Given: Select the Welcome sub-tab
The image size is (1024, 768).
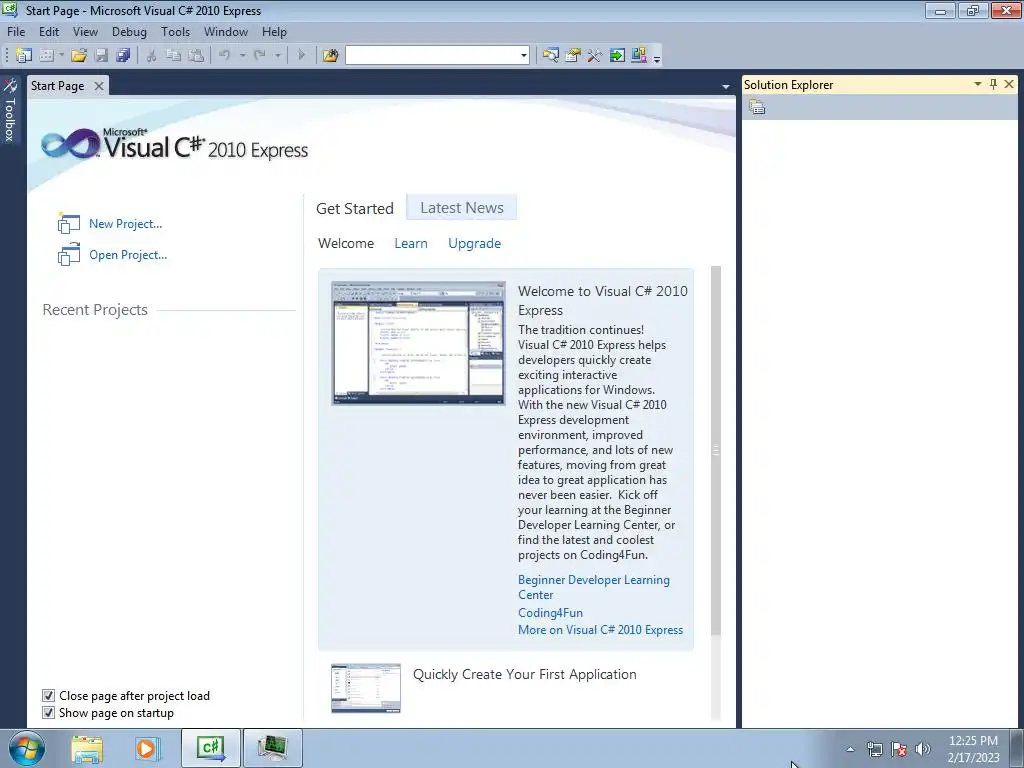Looking at the screenshot, I should (346, 243).
